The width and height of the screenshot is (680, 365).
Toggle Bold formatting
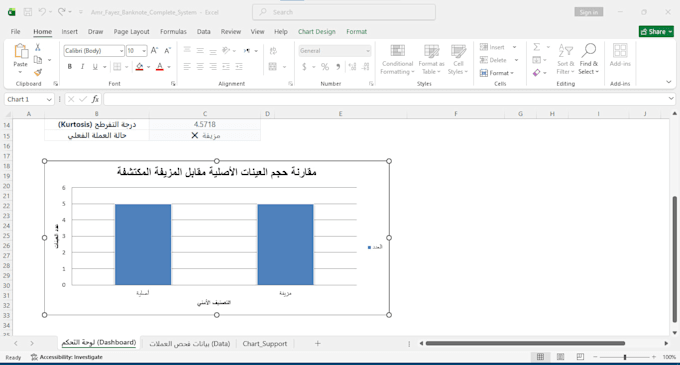tap(69, 67)
